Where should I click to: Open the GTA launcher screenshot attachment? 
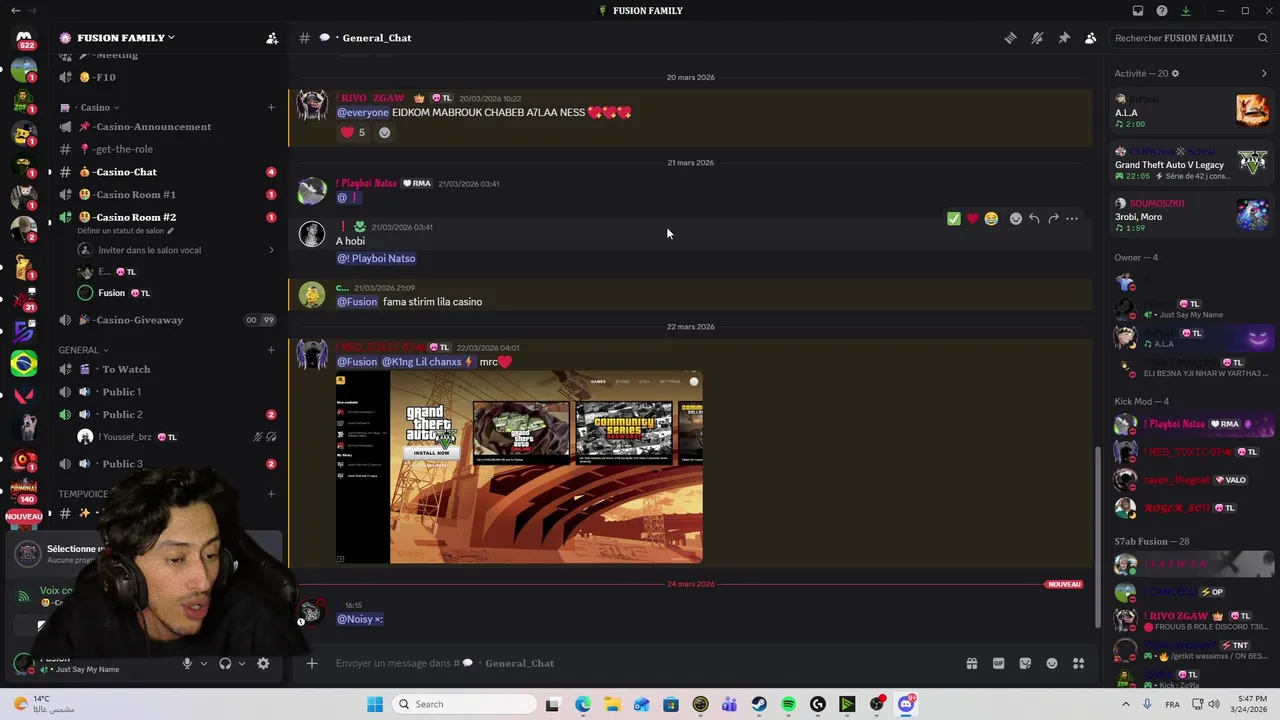click(519, 467)
